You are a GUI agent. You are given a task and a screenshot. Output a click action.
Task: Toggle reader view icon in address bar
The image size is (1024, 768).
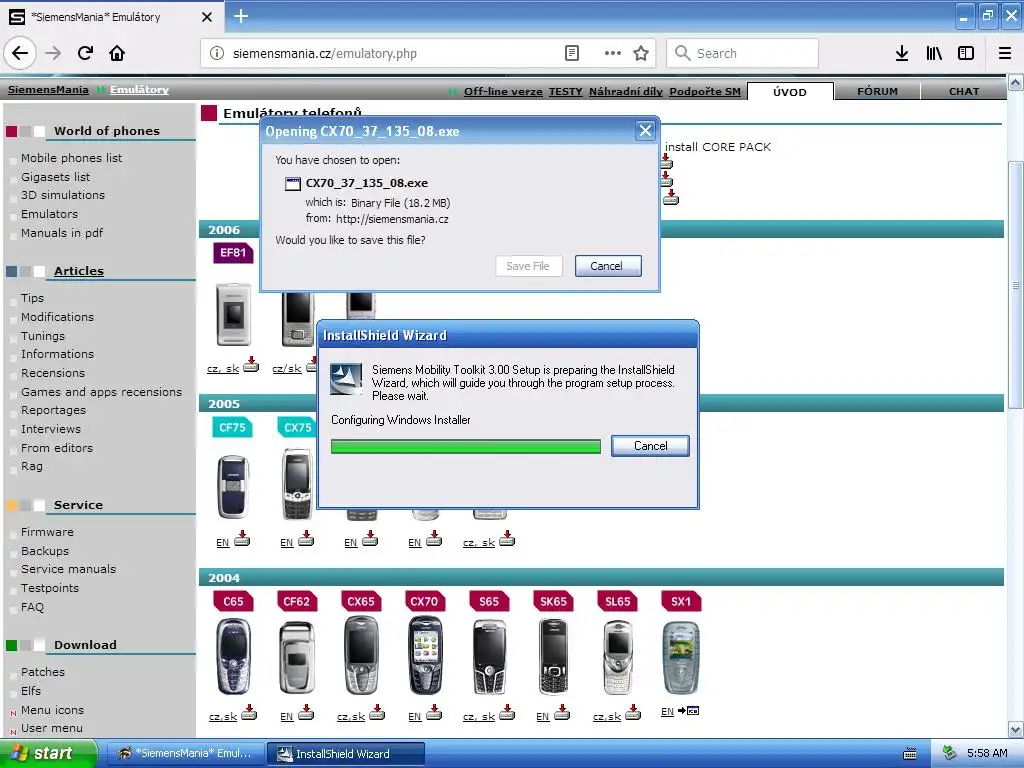click(571, 54)
